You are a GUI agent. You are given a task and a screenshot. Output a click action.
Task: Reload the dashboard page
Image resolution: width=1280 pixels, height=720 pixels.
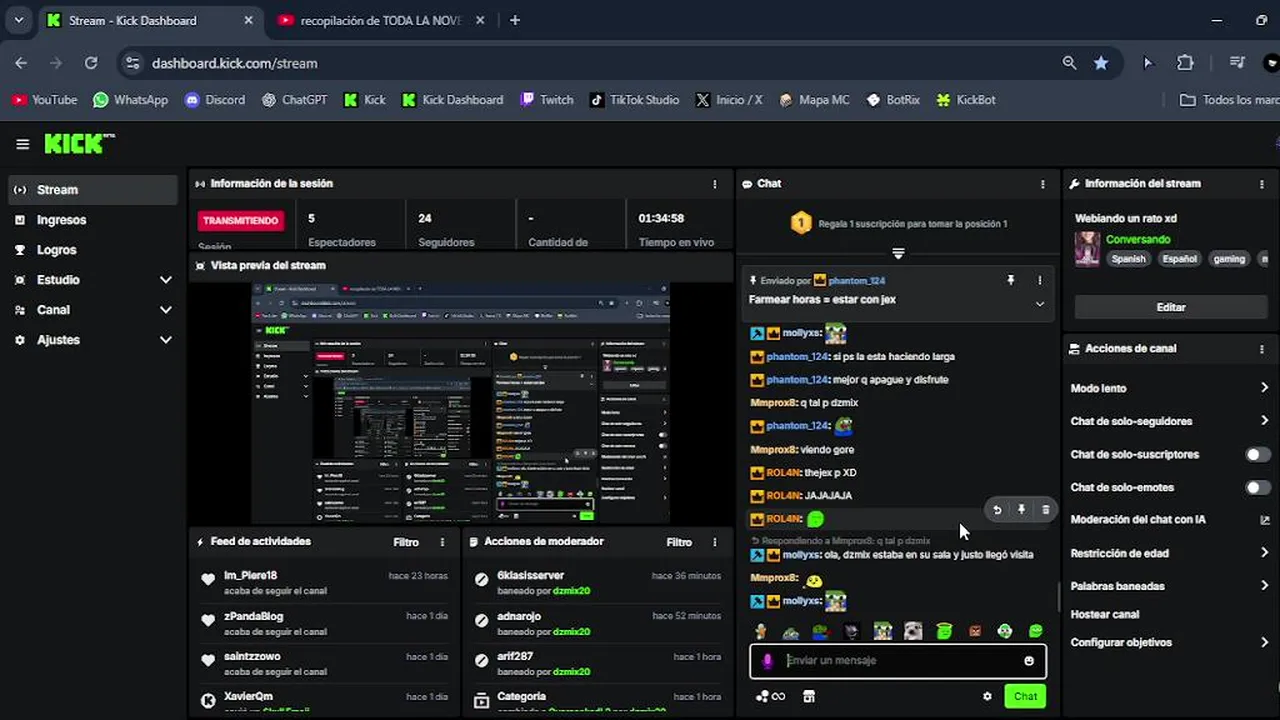point(91,63)
